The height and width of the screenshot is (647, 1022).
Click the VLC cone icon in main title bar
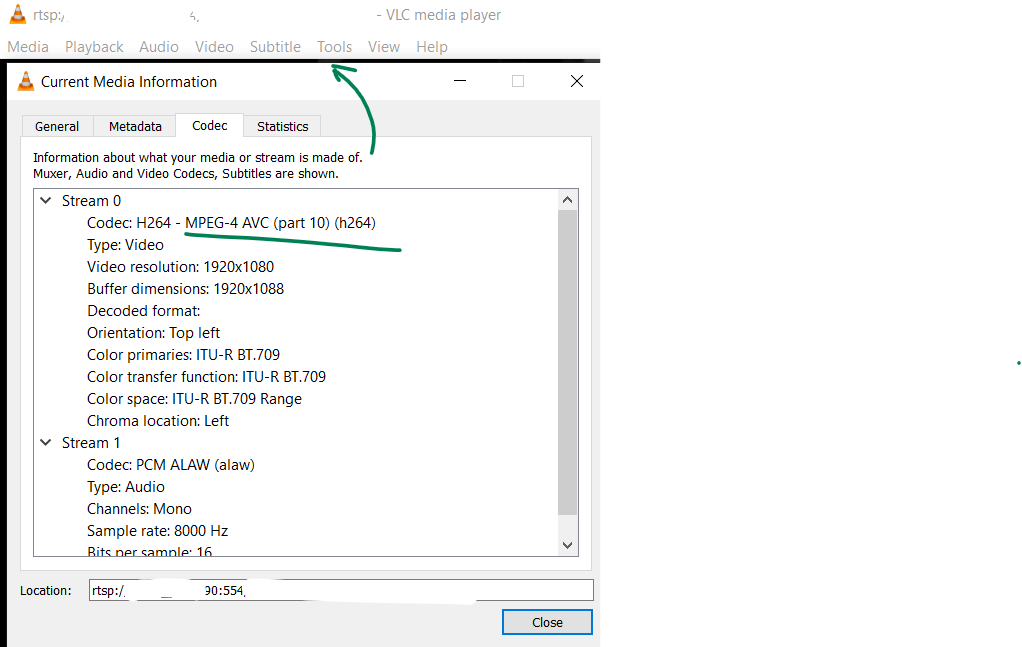[18, 15]
